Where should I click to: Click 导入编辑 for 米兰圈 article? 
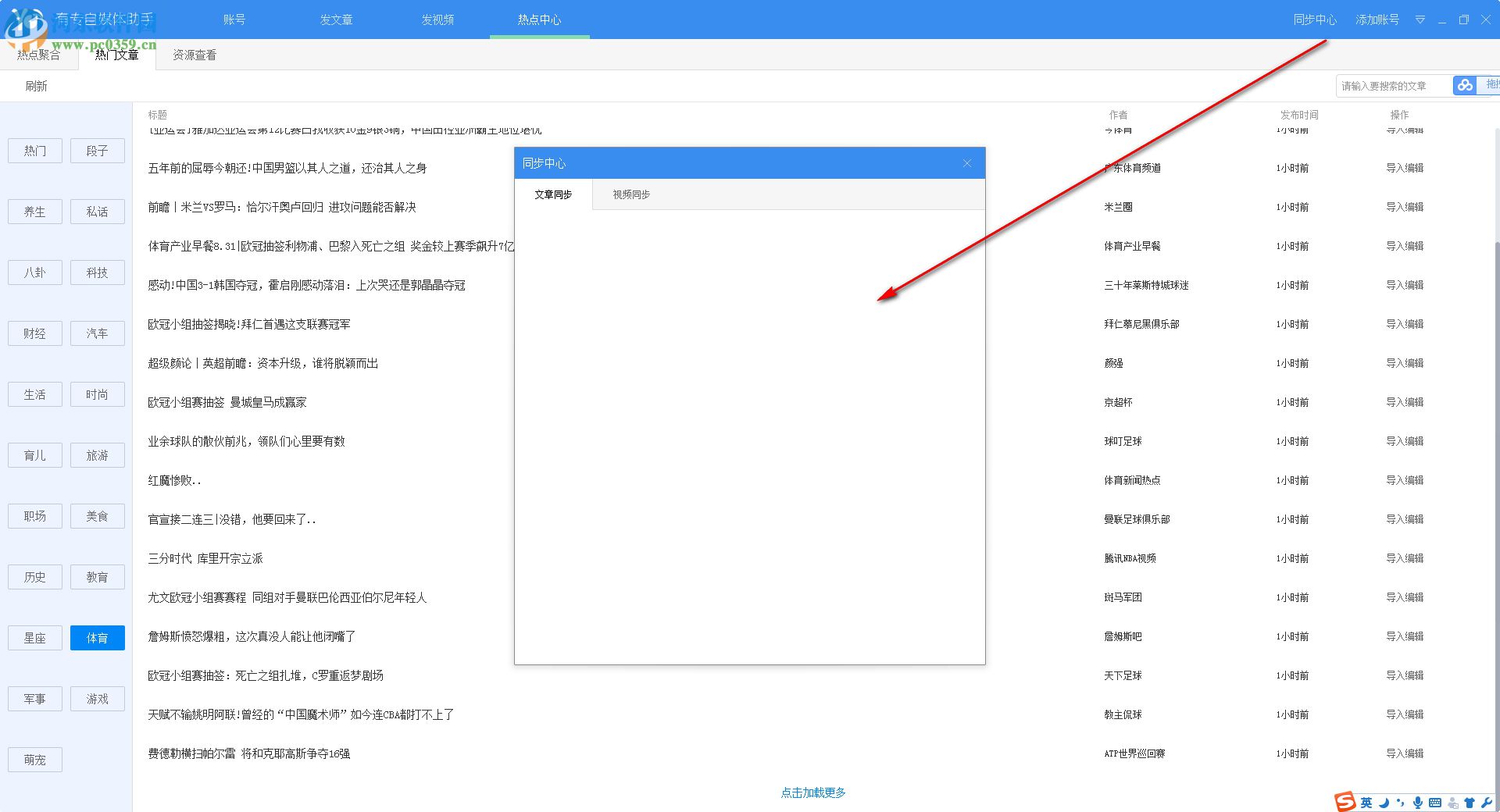pos(1405,207)
